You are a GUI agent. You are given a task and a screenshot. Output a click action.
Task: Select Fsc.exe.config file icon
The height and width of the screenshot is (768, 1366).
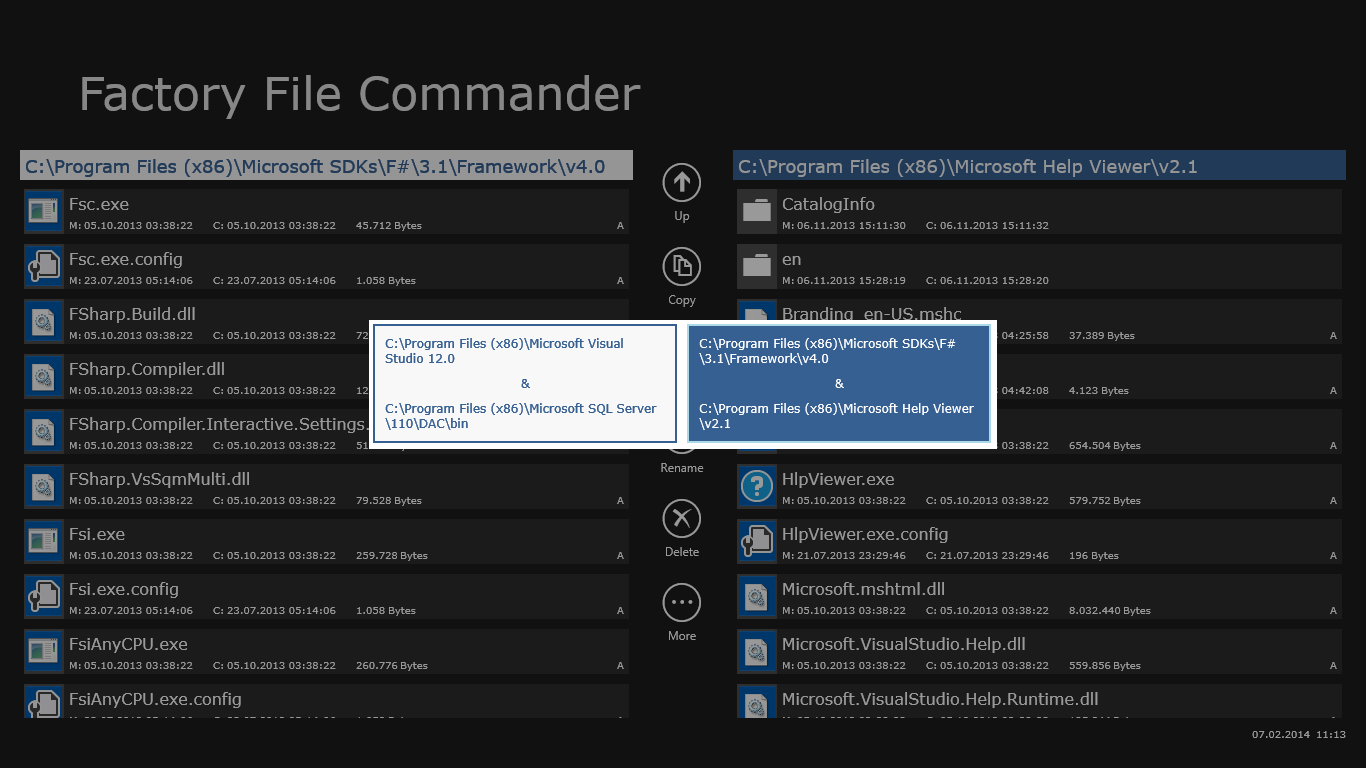[43, 265]
